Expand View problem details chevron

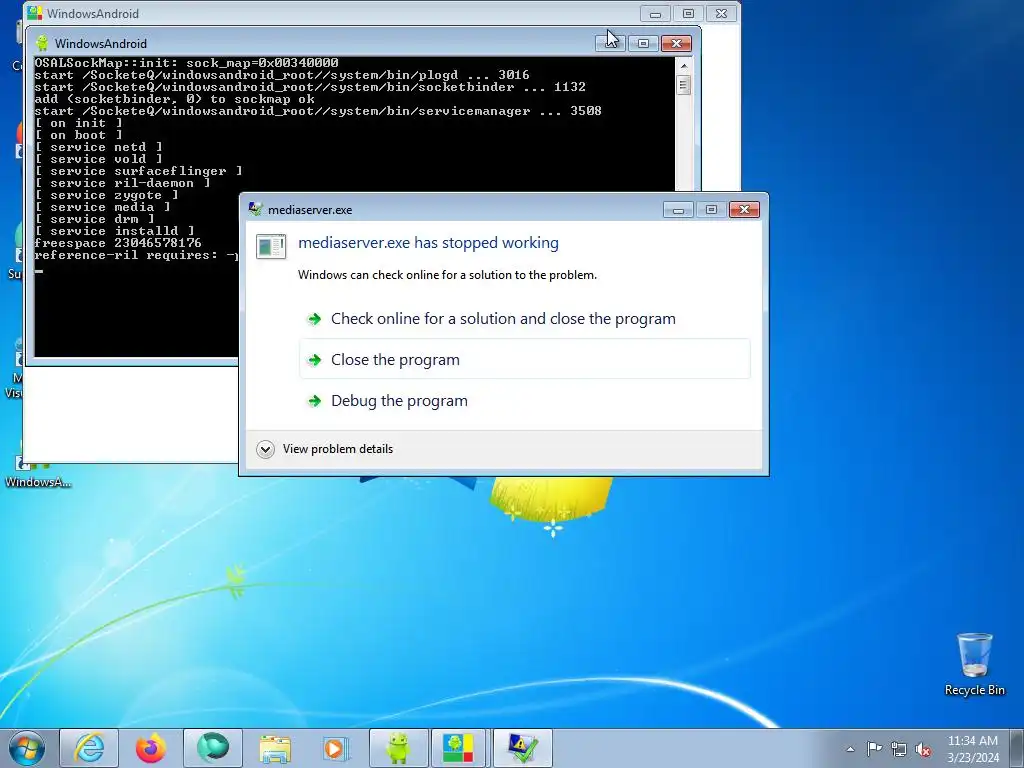[265, 449]
